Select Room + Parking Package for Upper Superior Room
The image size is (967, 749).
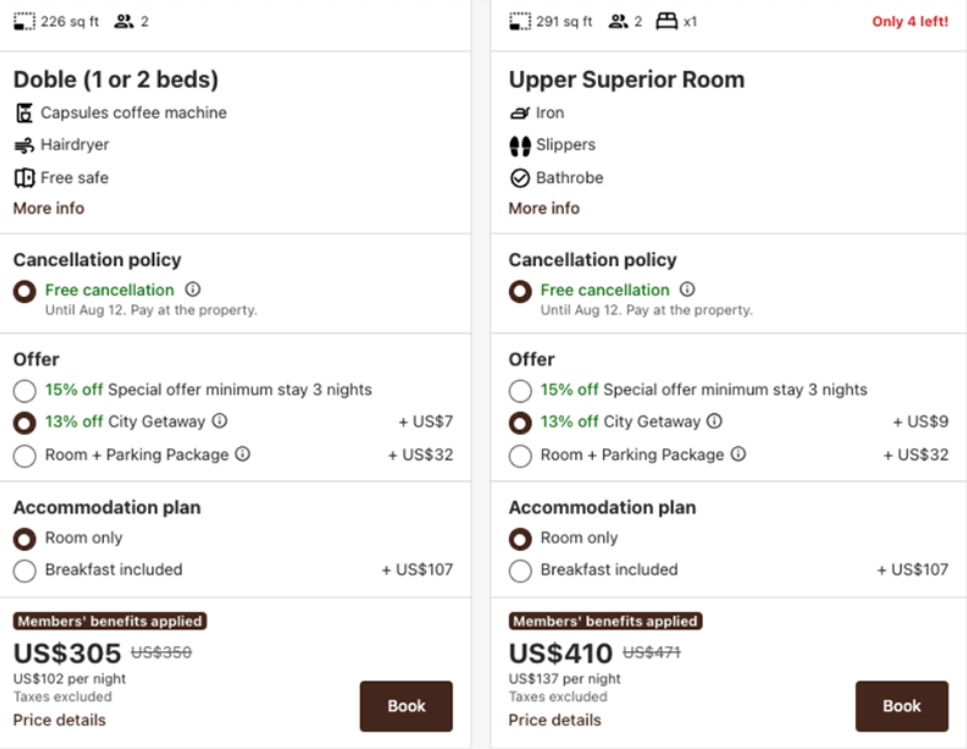pyautogui.click(x=520, y=456)
